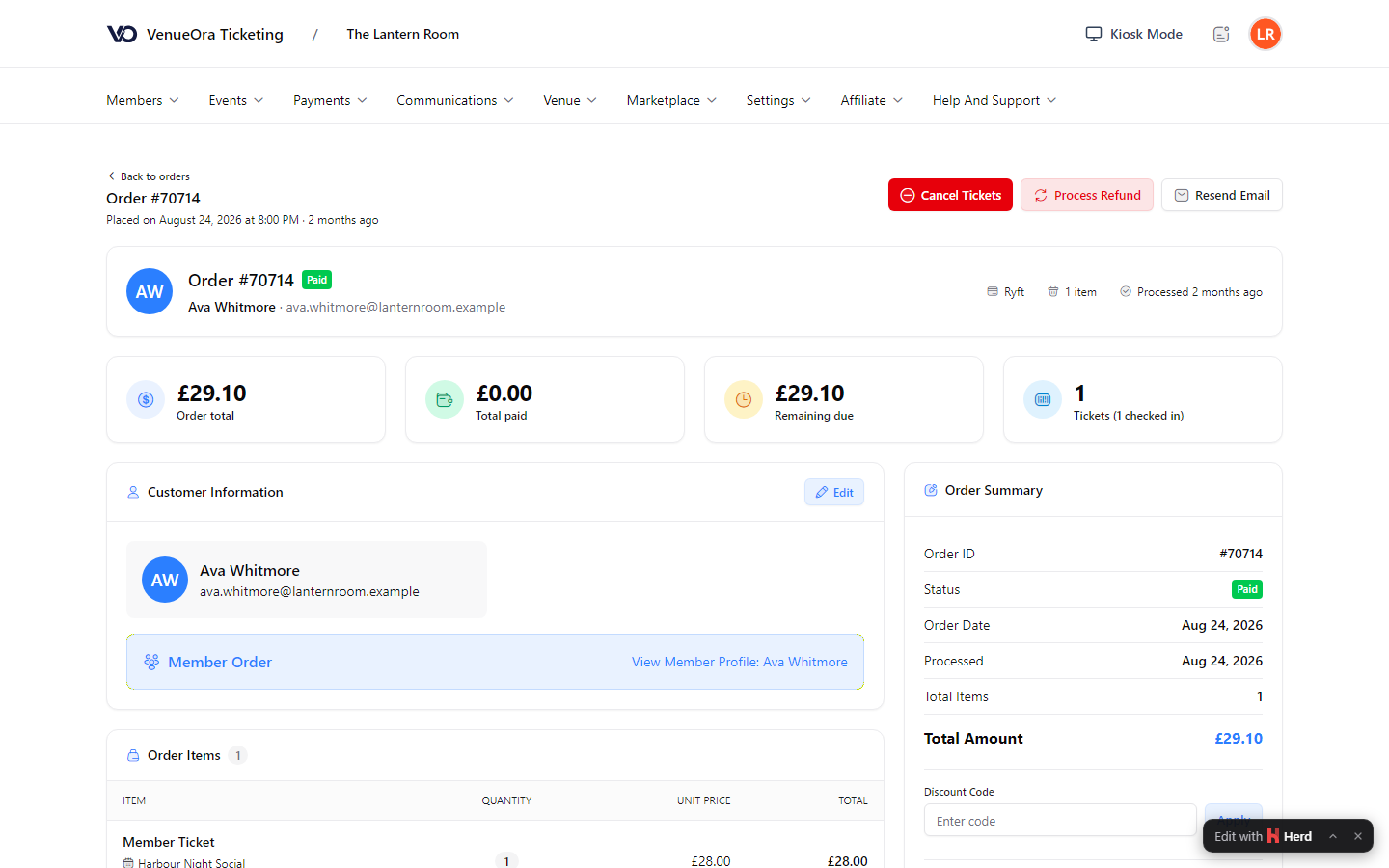Expand the Members dropdown menu
Screen dimensions: 1389x868
click(143, 100)
